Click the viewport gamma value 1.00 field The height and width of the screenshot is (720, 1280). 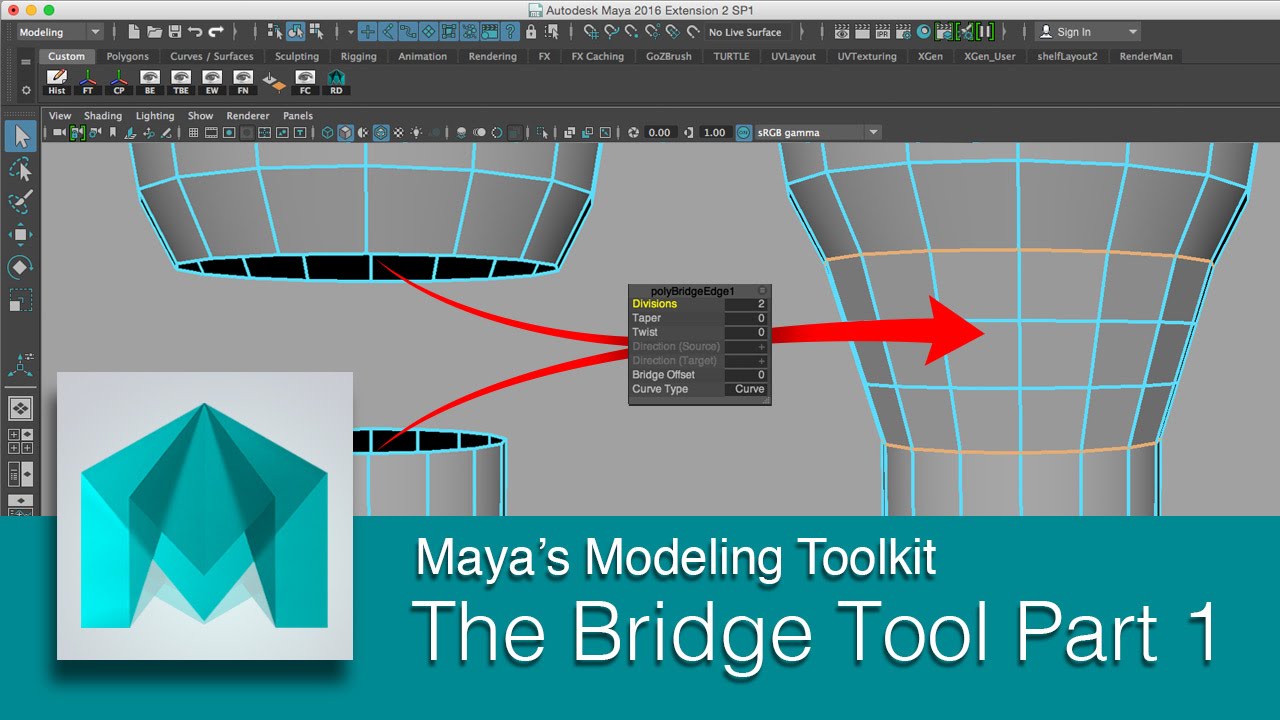pos(715,132)
